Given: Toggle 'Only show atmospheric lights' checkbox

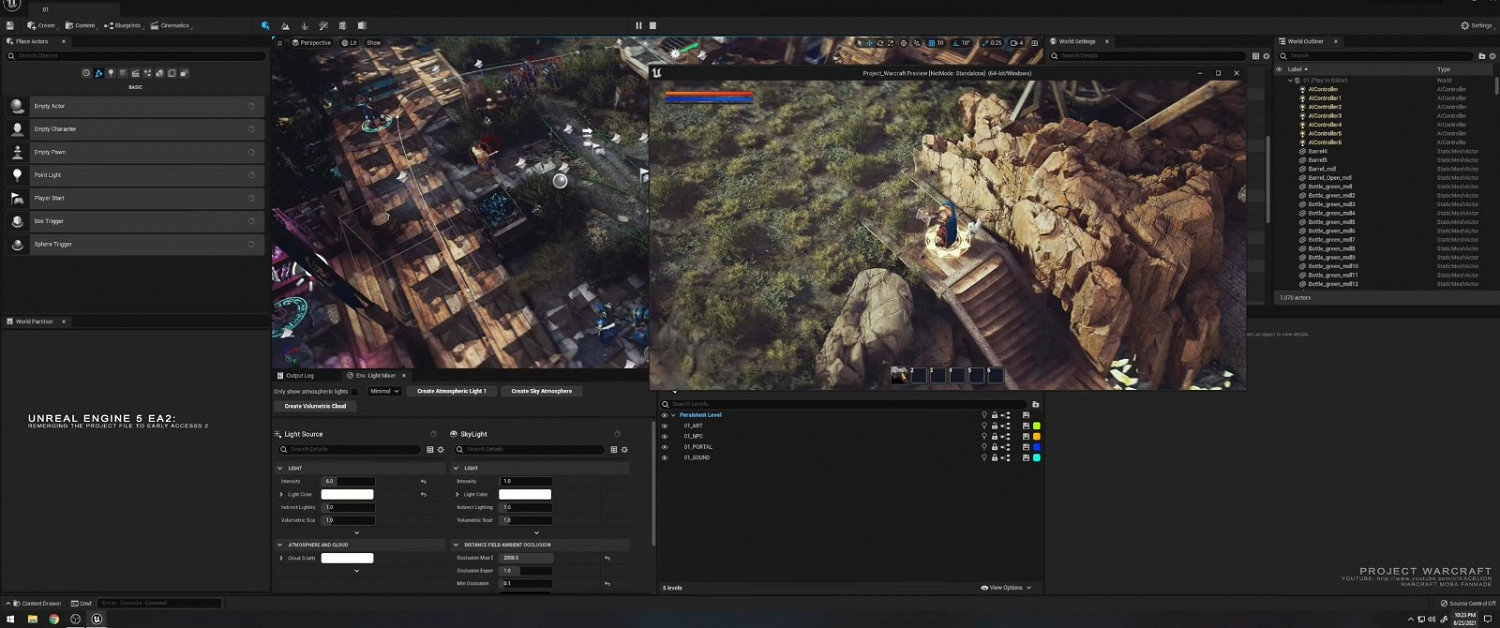Looking at the screenshot, I should tap(354, 391).
